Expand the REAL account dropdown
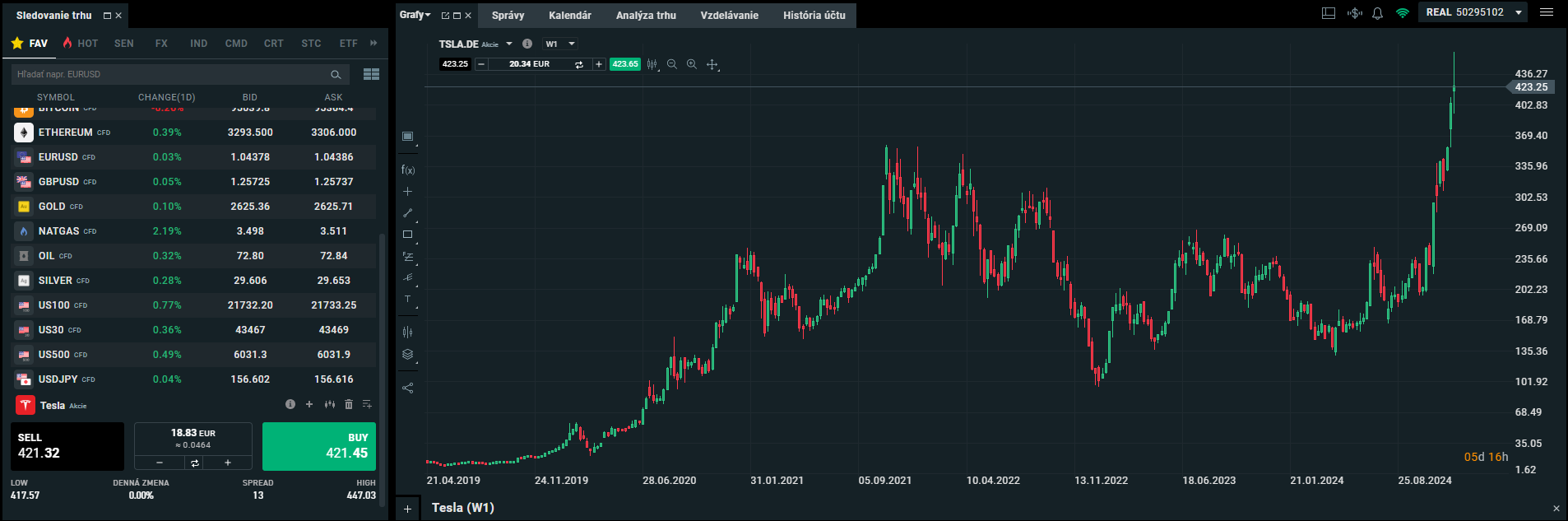 coord(1519,12)
